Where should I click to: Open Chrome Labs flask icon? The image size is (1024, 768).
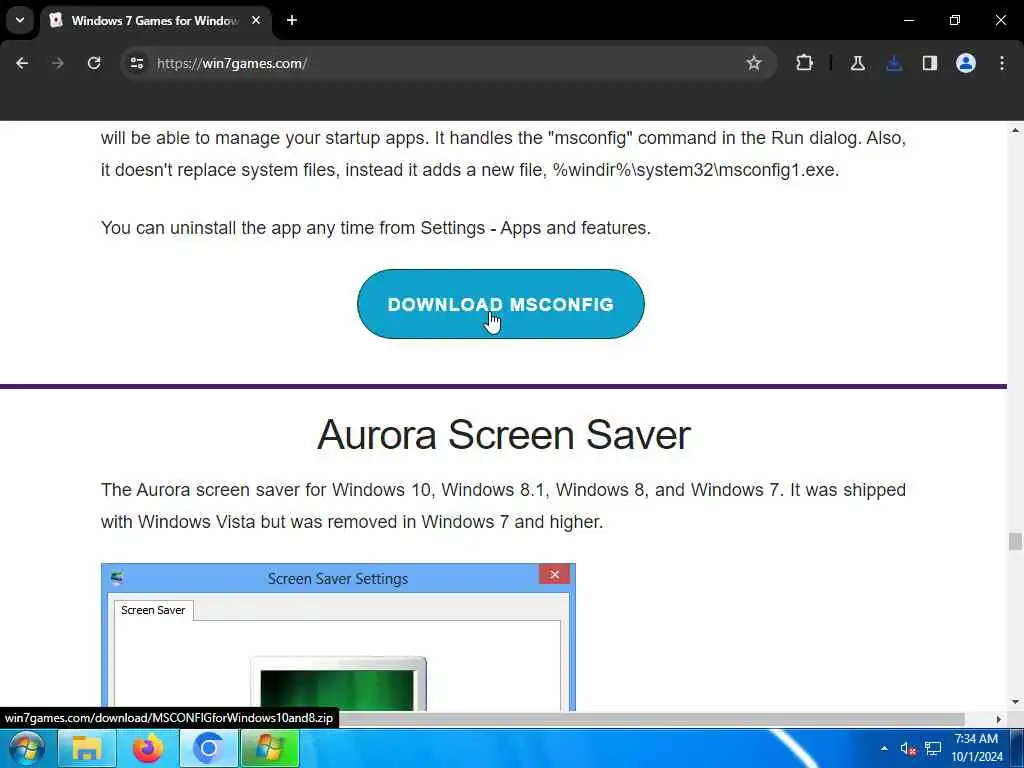point(857,63)
